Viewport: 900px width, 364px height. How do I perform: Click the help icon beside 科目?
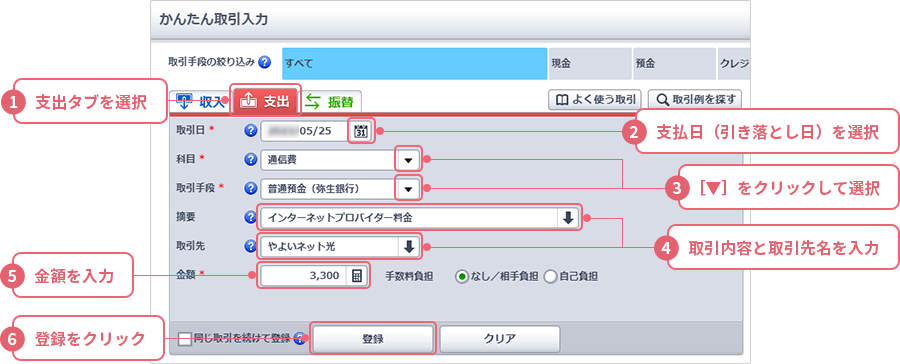pyautogui.click(x=250, y=160)
